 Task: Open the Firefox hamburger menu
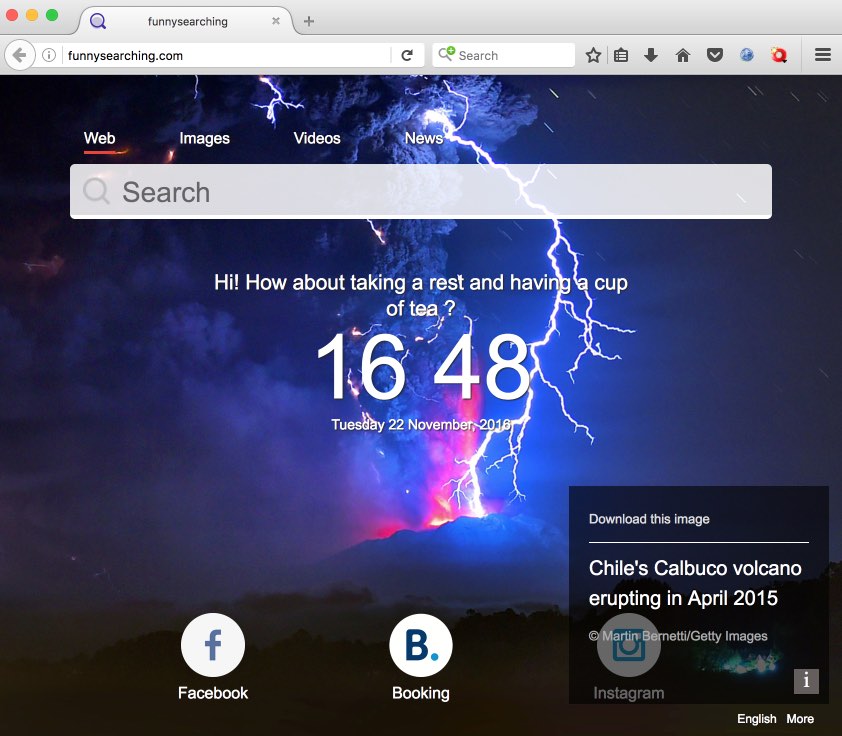pos(822,56)
